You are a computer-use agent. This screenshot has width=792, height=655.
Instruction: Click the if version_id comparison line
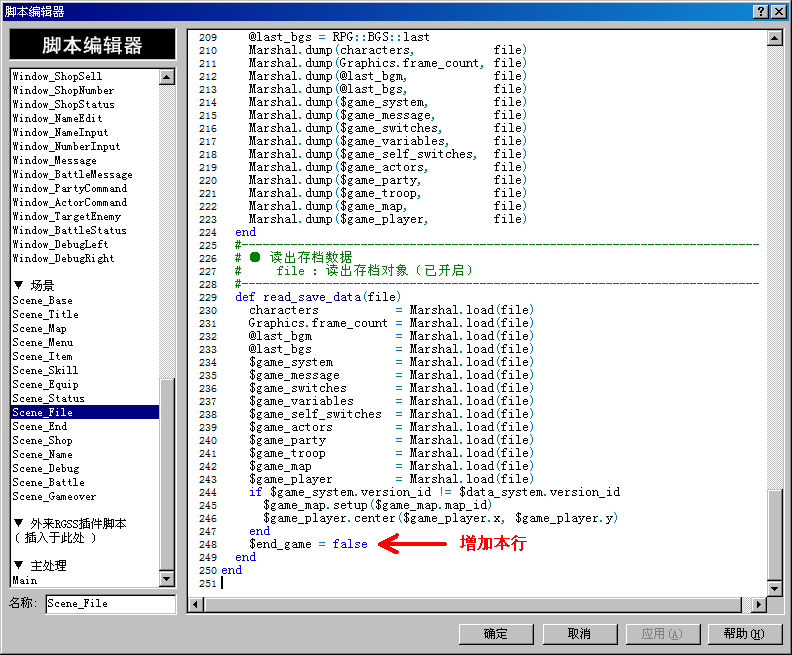[434, 492]
